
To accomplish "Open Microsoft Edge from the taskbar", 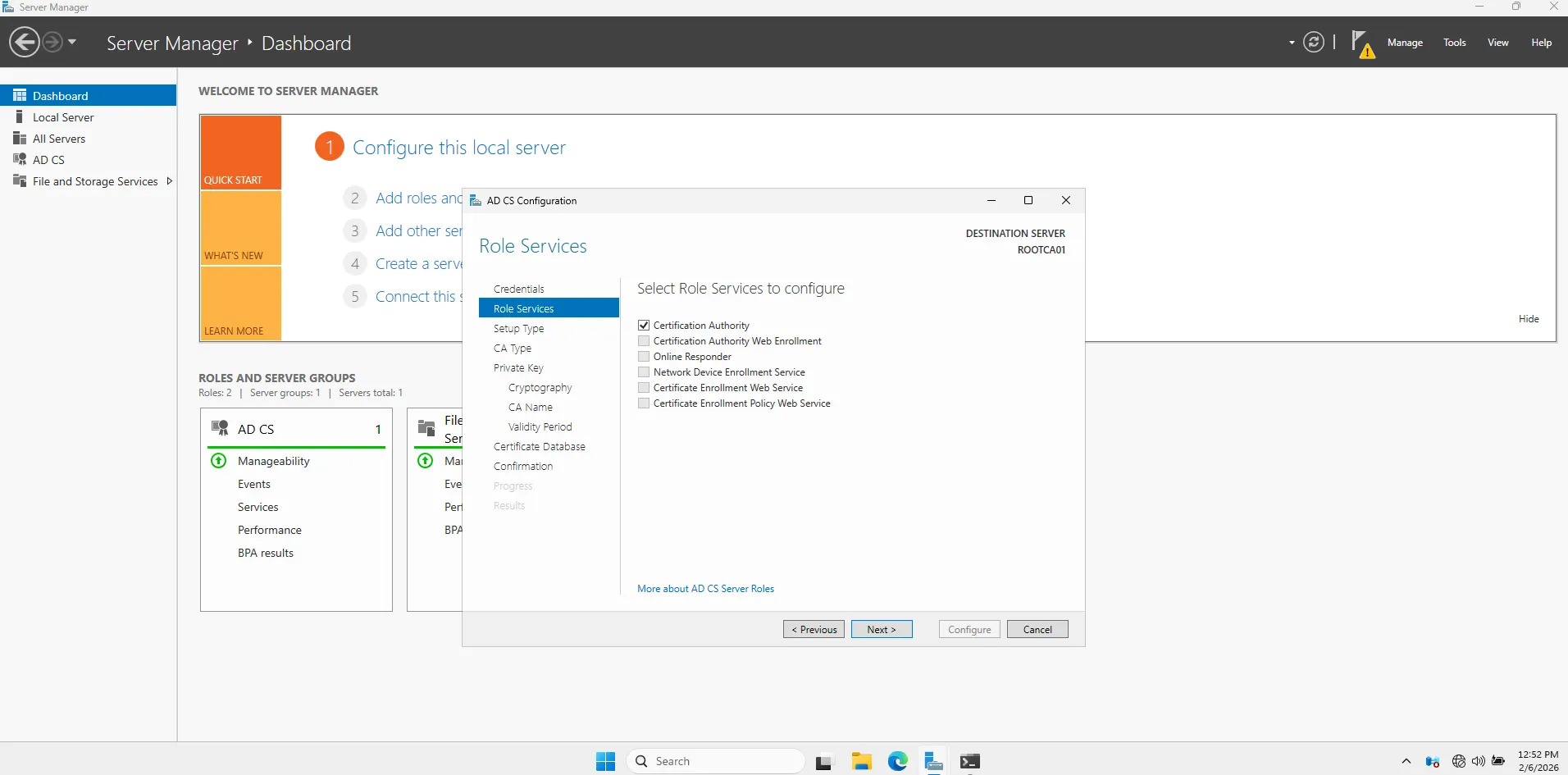I will (898, 761).
